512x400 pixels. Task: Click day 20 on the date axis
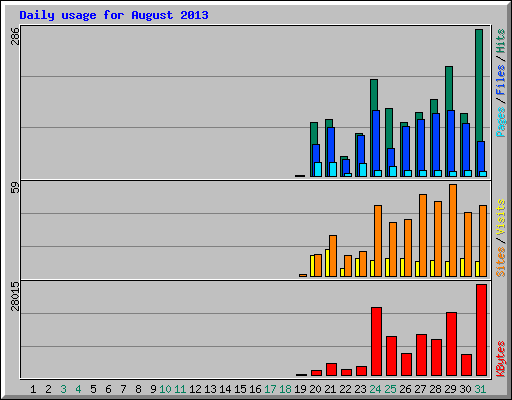point(315,389)
